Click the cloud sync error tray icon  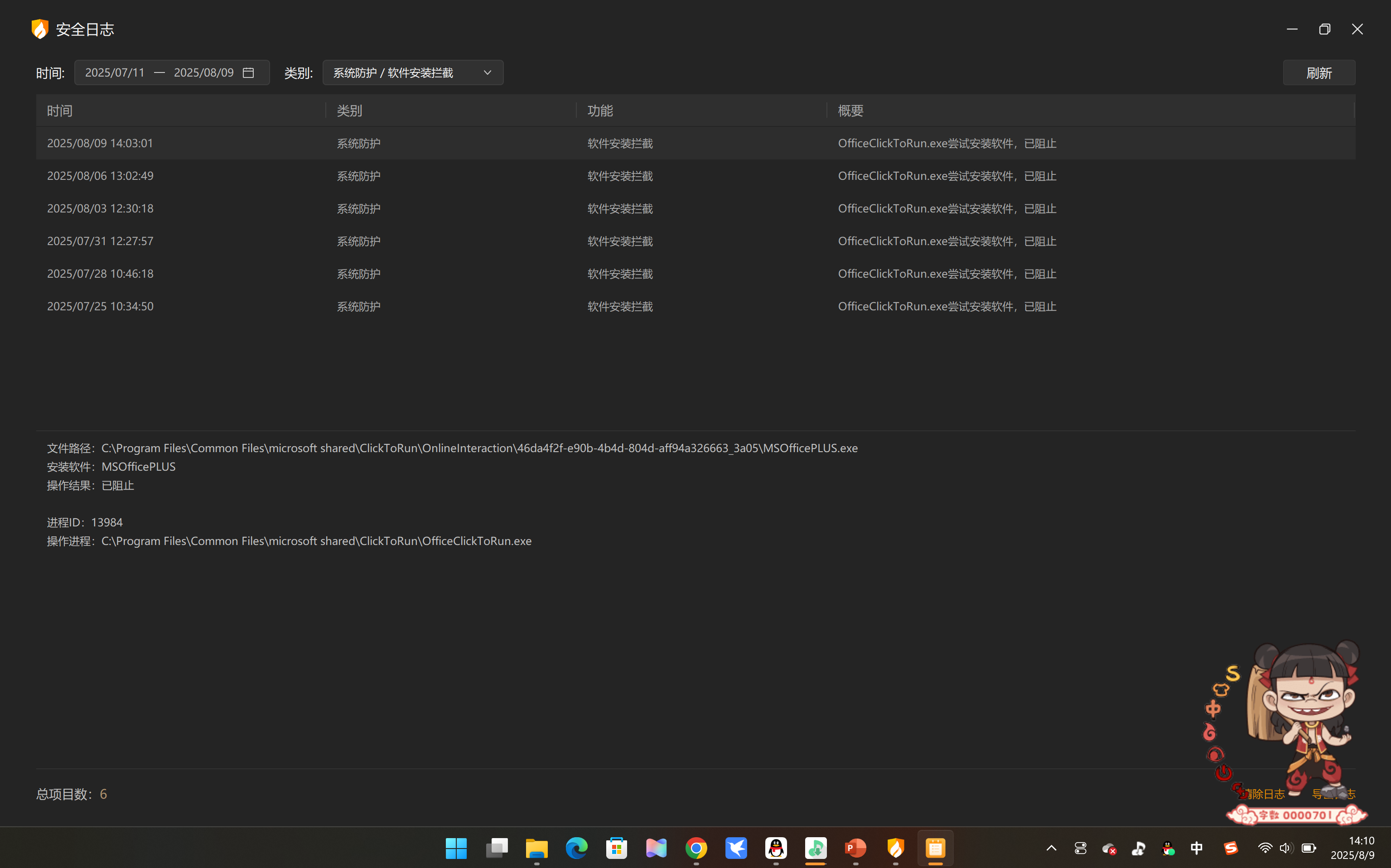pyautogui.click(x=1109, y=848)
